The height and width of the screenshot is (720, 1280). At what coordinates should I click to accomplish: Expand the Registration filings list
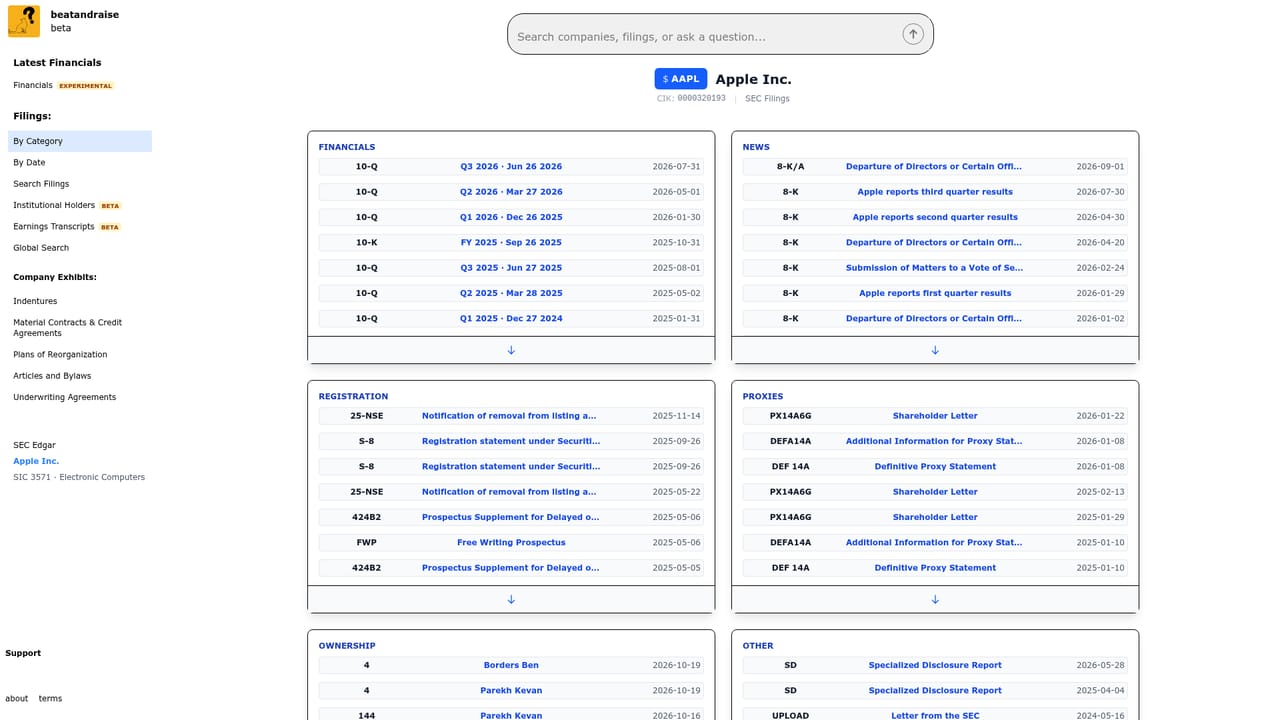[x=511, y=599]
